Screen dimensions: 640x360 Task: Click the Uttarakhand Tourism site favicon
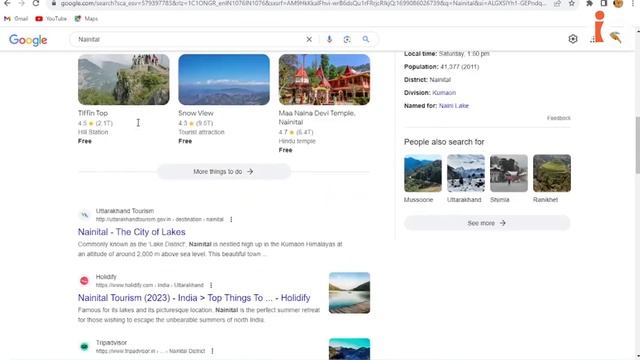pos(84,215)
